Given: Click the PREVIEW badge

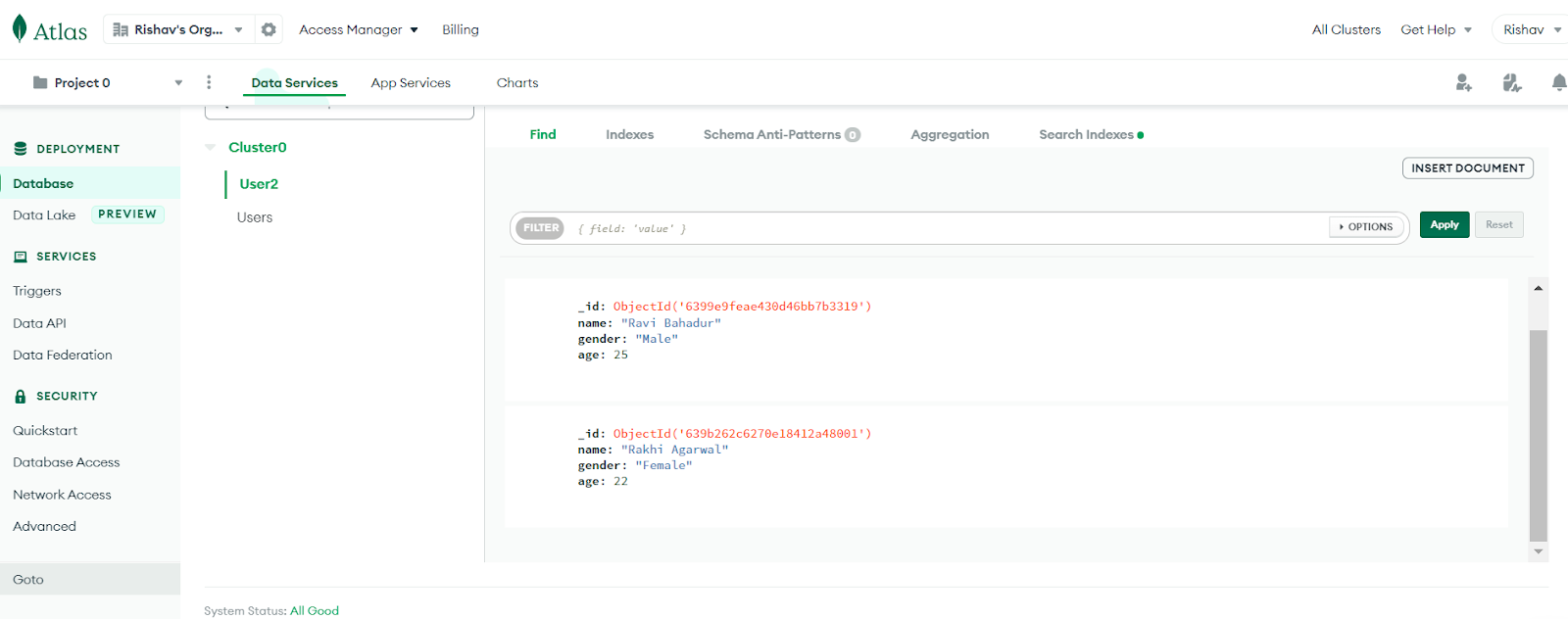Looking at the screenshot, I should [127, 214].
